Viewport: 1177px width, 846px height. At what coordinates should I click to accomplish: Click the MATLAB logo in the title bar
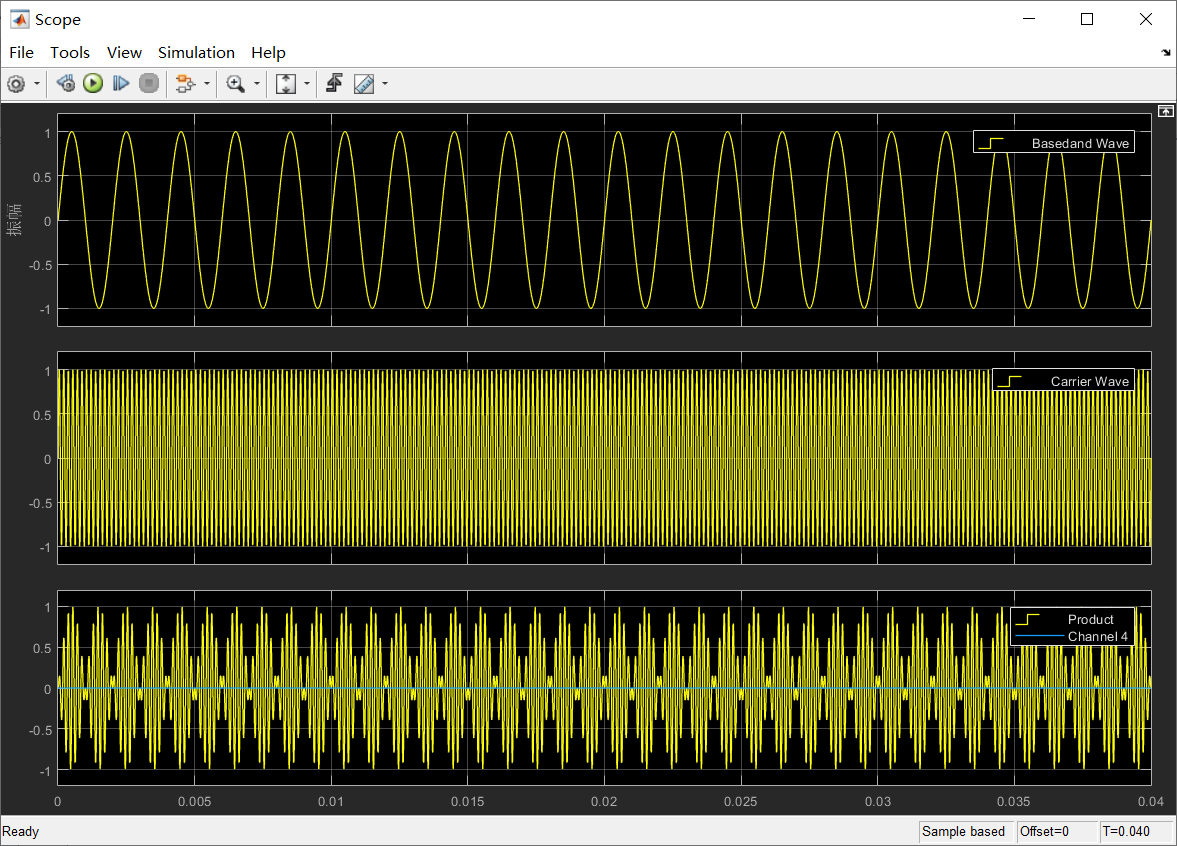(19, 20)
